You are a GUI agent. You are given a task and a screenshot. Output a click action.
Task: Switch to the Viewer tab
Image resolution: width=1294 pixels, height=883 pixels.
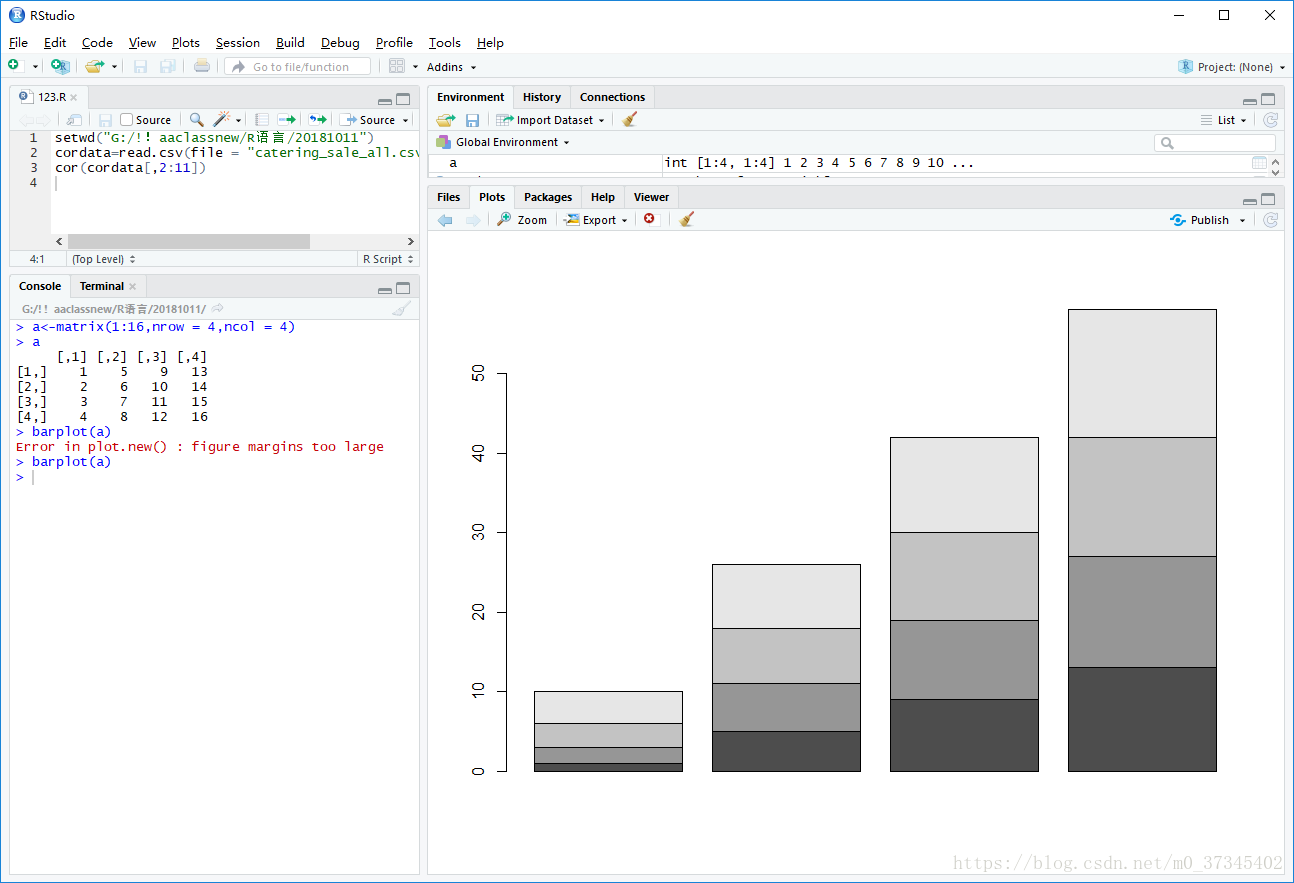[651, 197]
